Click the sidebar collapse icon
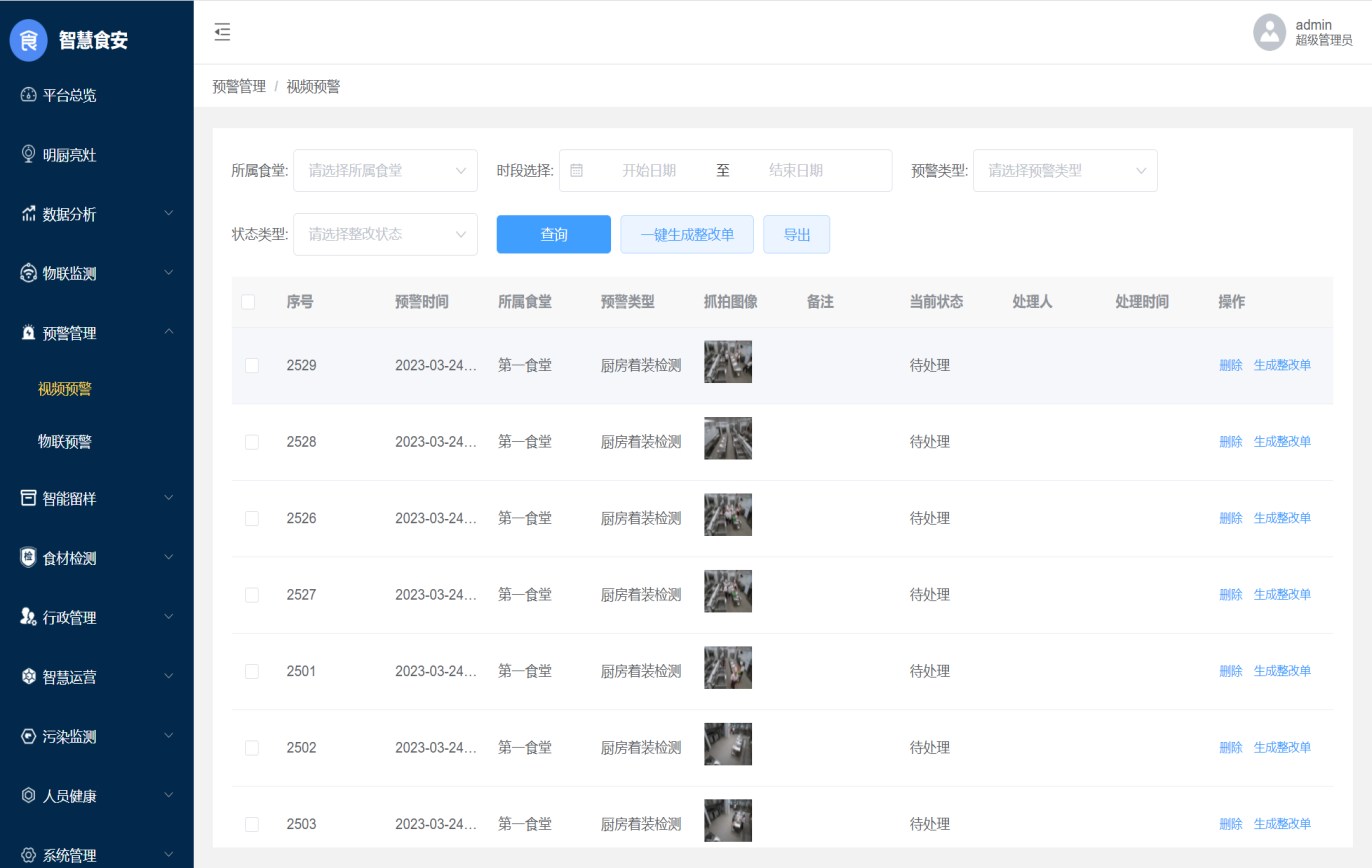 [x=222, y=32]
